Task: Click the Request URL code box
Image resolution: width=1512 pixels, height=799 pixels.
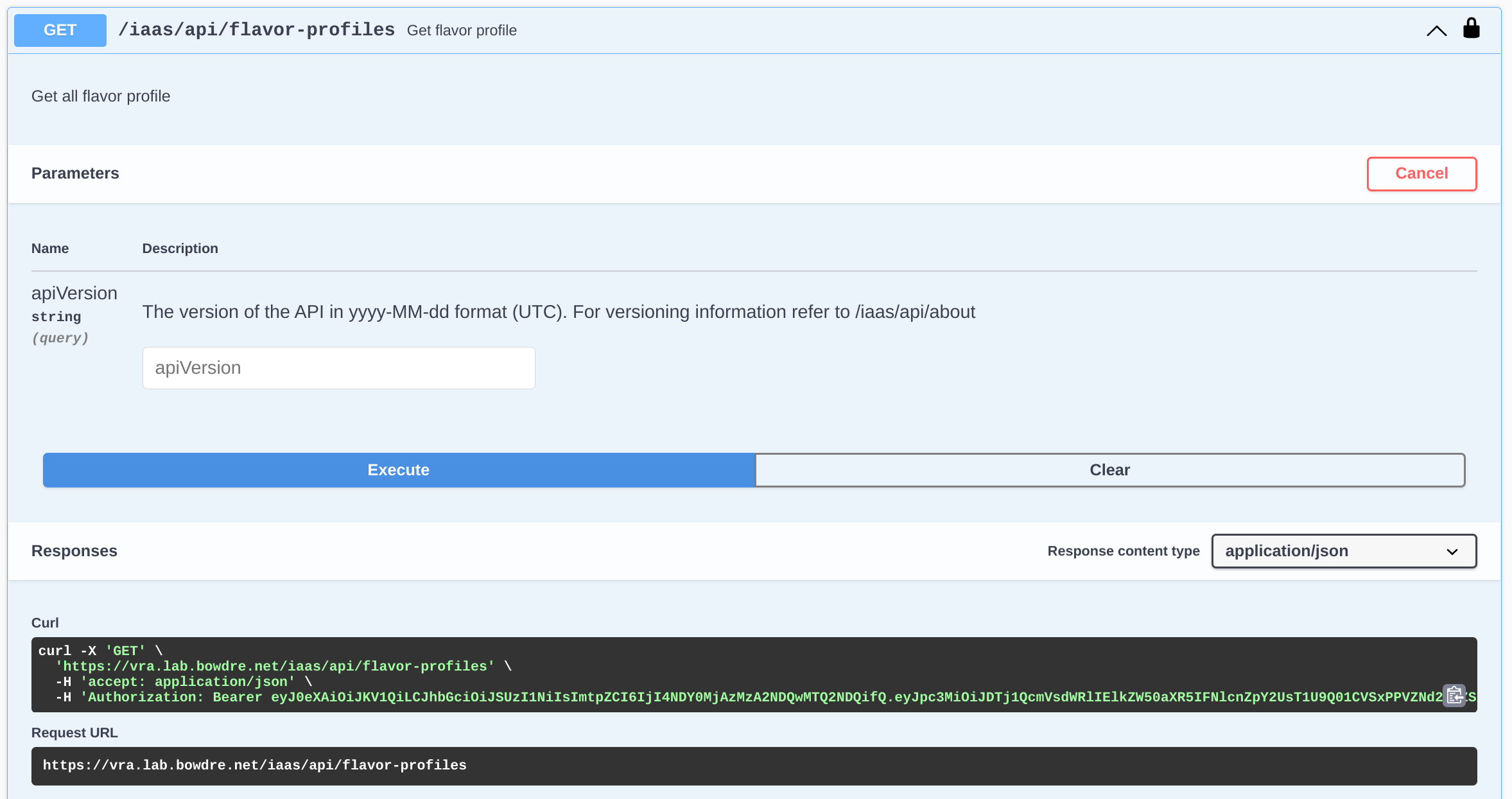Action: coord(754,766)
